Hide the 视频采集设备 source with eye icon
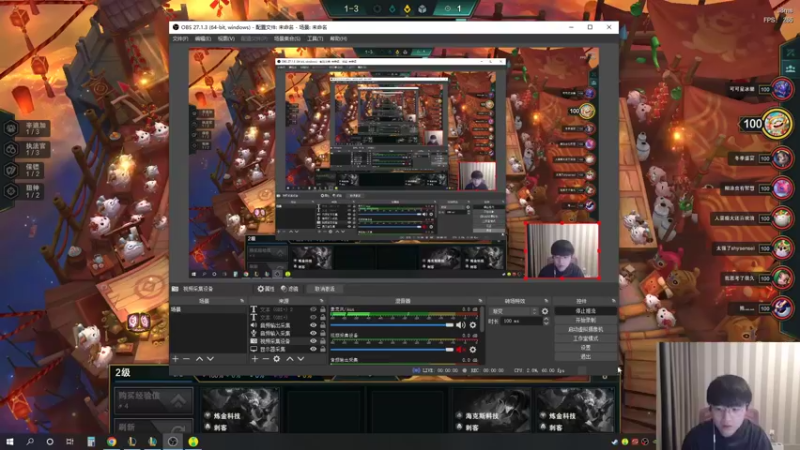Image resolution: width=800 pixels, height=450 pixels. pyautogui.click(x=313, y=341)
